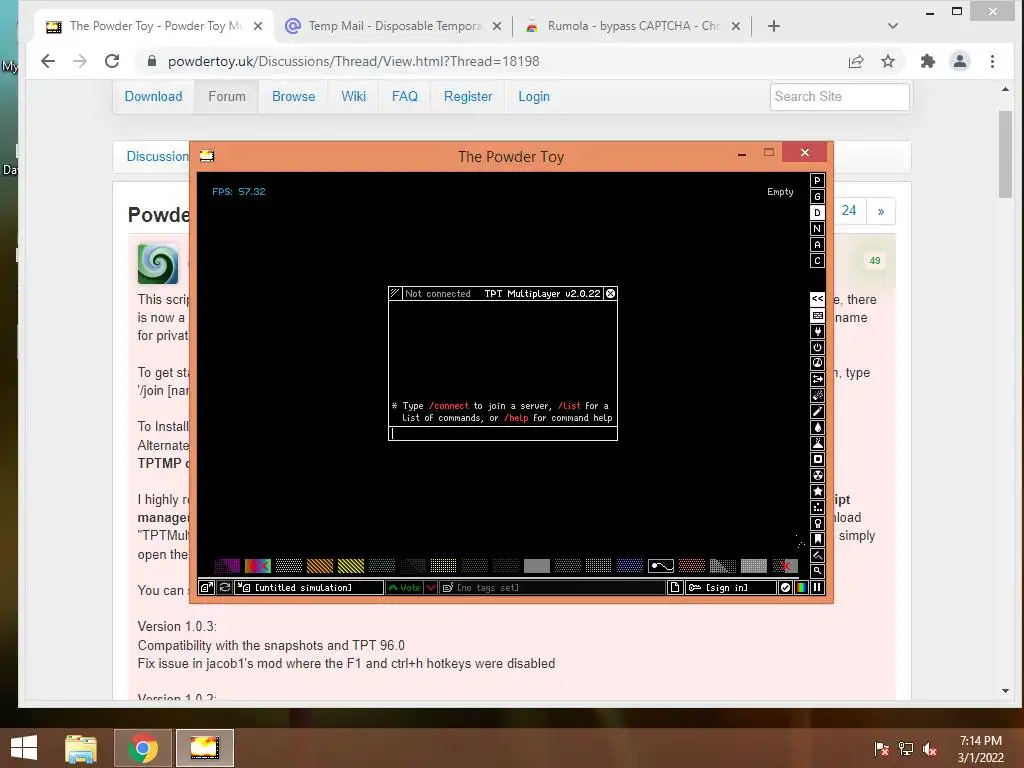This screenshot has width=1024, height=768.
Task: Open the Wiki menu item
Action: [x=353, y=97]
